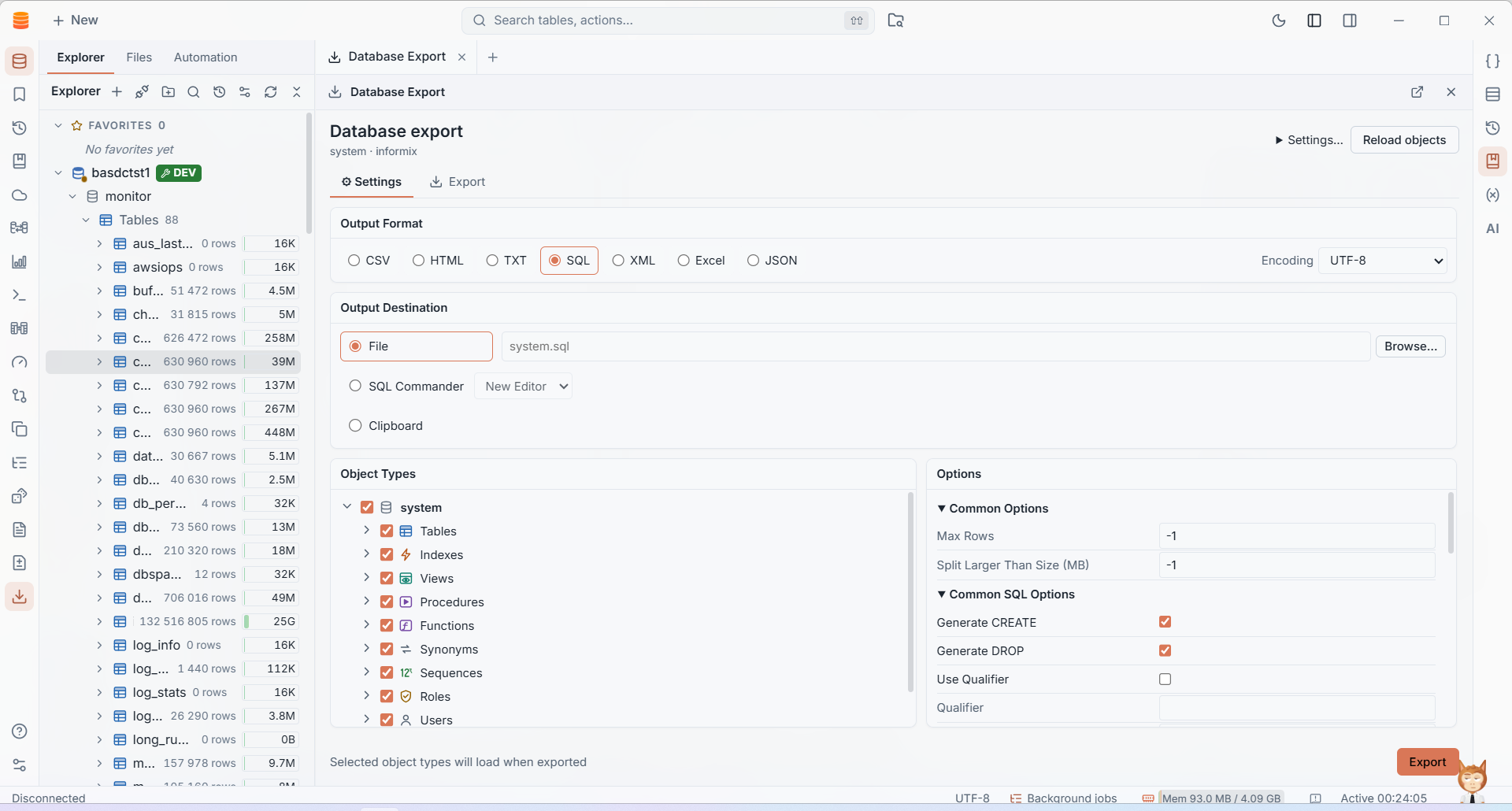Click the orange Export button
This screenshot has width=1512, height=811.
coord(1427,762)
